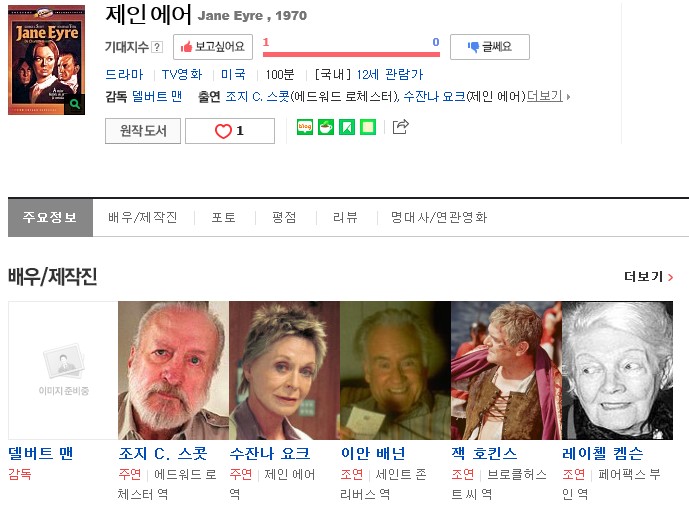The width and height of the screenshot is (689, 519).
Task: Vote 글쎄요 thumbs-down button
Action: coord(490,47)
